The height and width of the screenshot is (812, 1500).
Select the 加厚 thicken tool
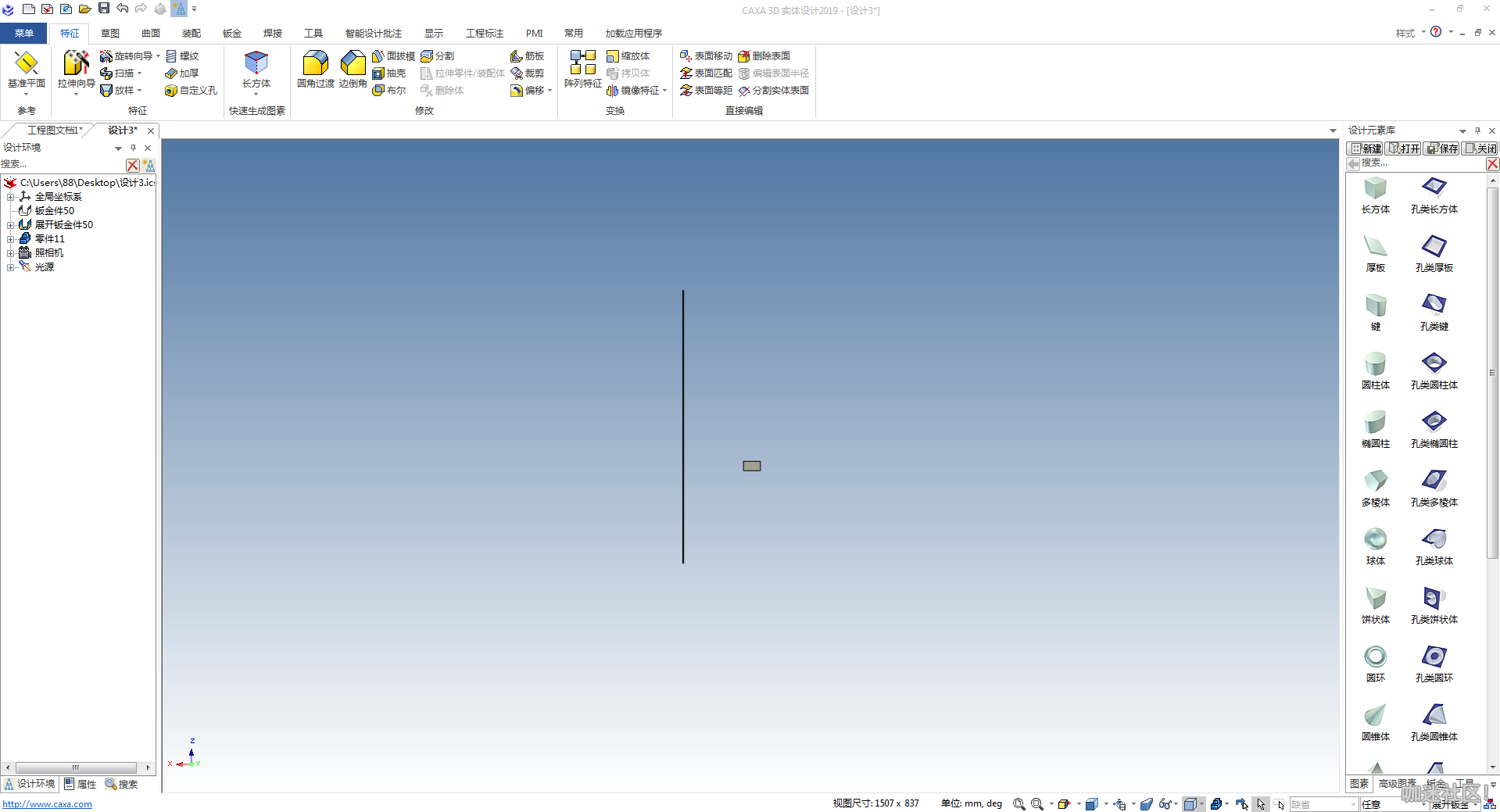pyautogui.click(x=182, y=73)
